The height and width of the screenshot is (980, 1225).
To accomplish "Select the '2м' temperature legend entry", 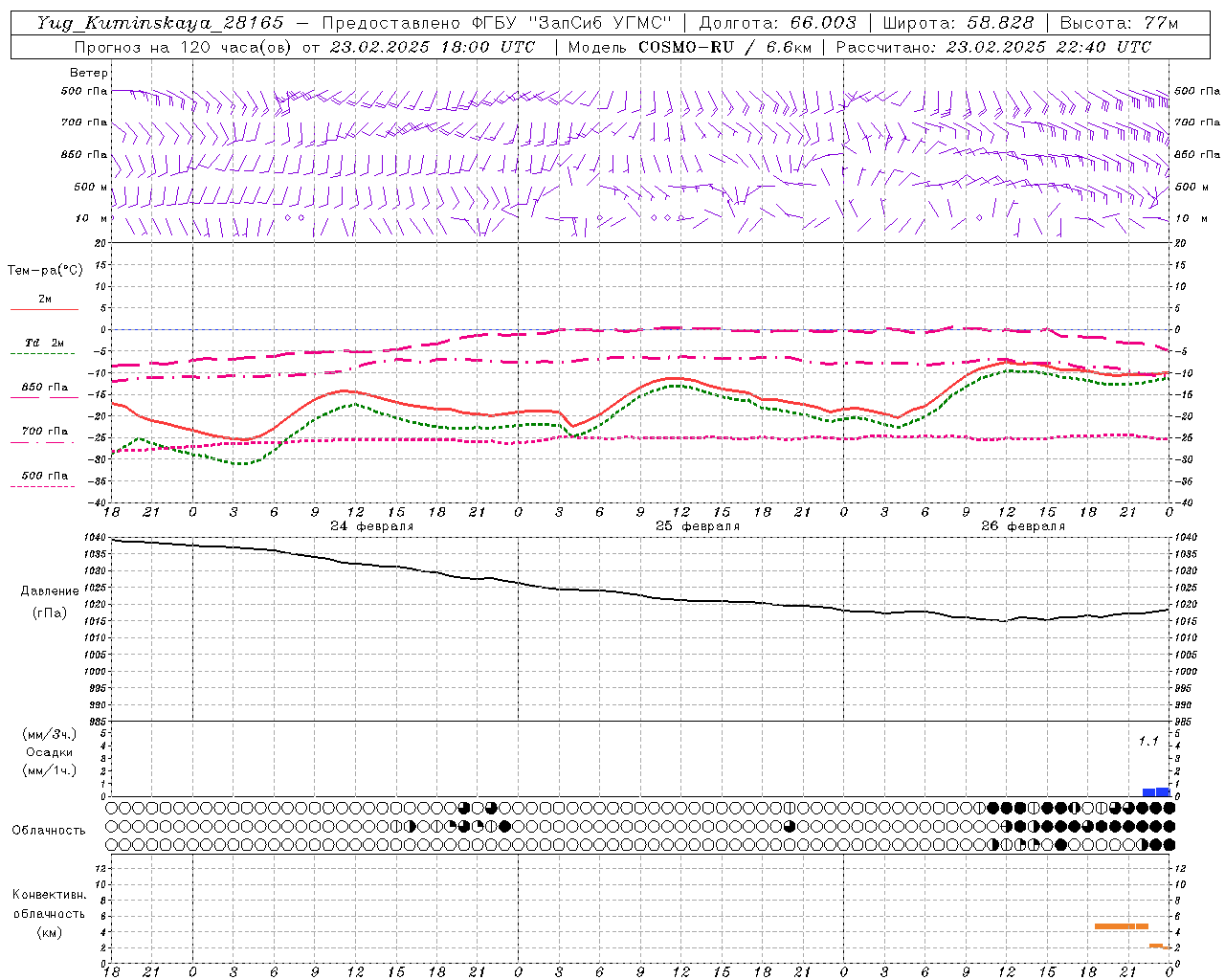I will (44, 299).
